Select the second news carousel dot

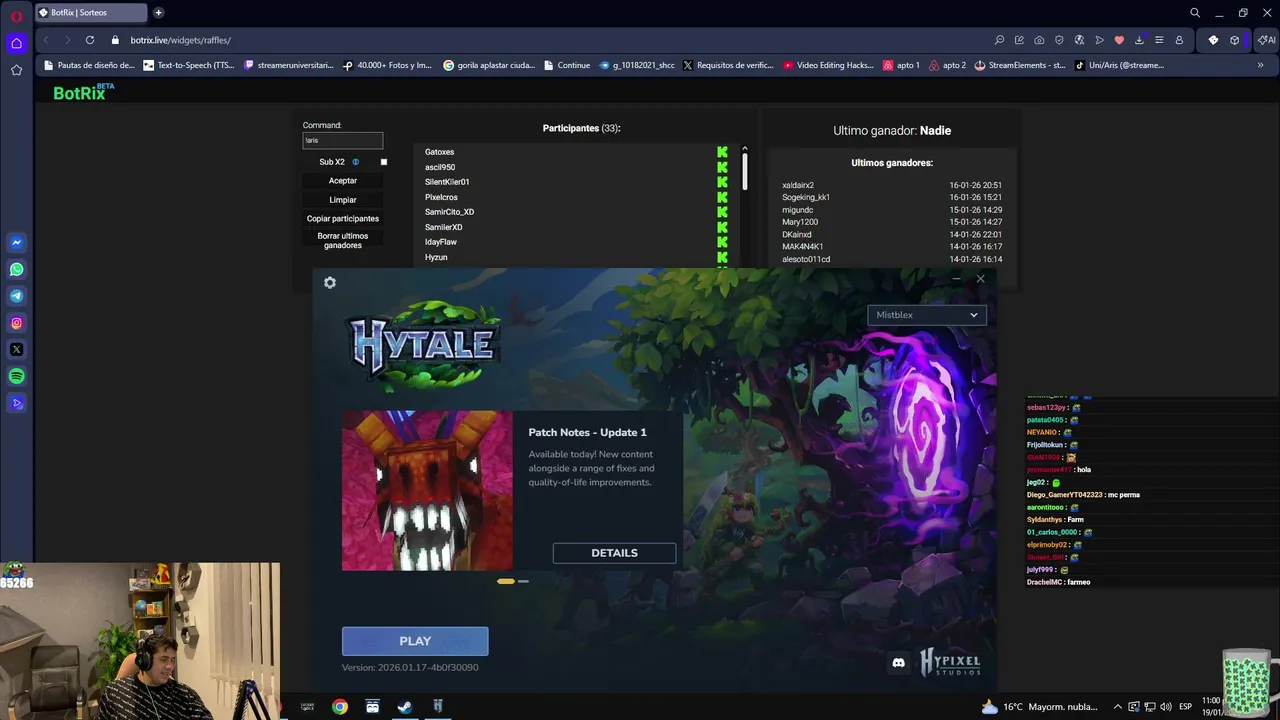point(523,581)
